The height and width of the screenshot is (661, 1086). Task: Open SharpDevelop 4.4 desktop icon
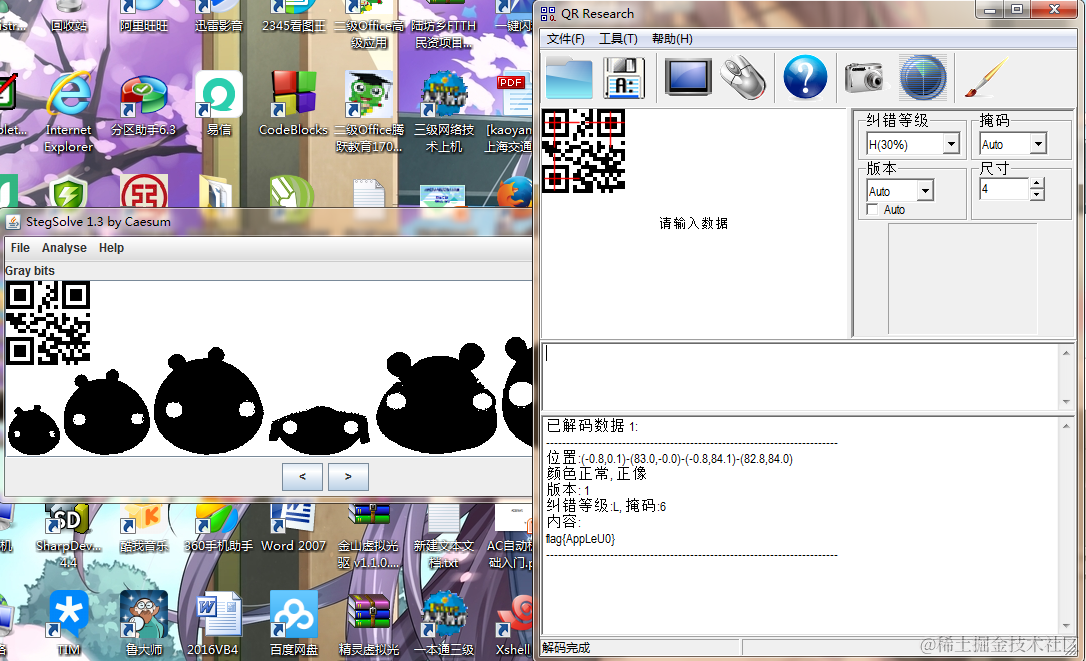[x=68, y=537]
